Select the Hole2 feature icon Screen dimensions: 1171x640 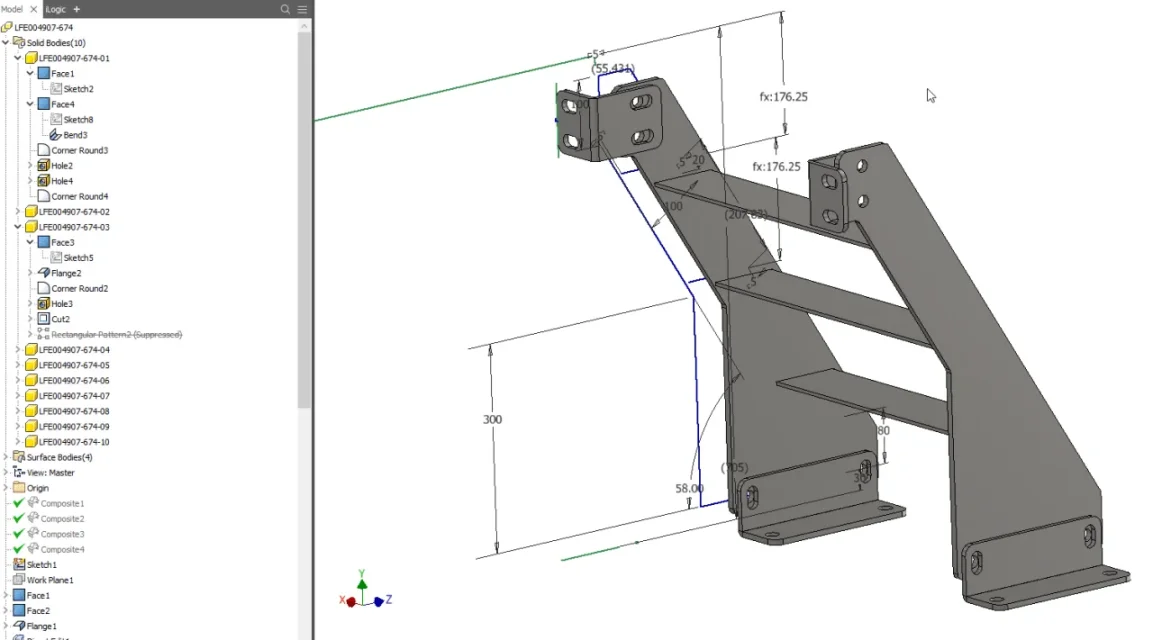43,165
